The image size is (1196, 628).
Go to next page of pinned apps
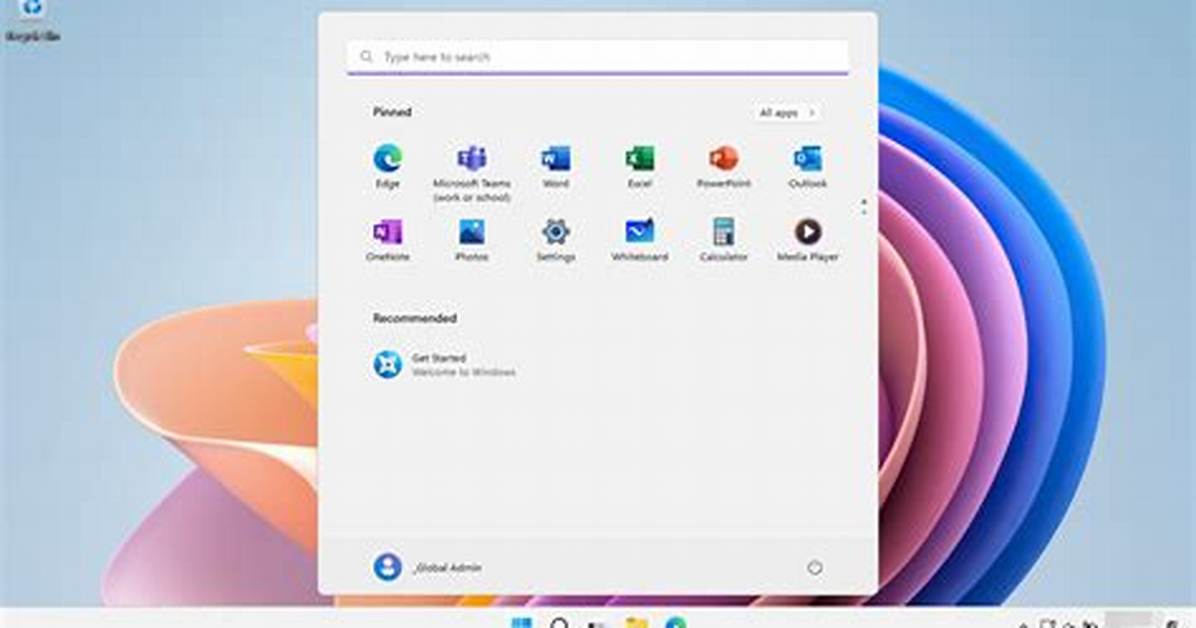tap(864, 212)
